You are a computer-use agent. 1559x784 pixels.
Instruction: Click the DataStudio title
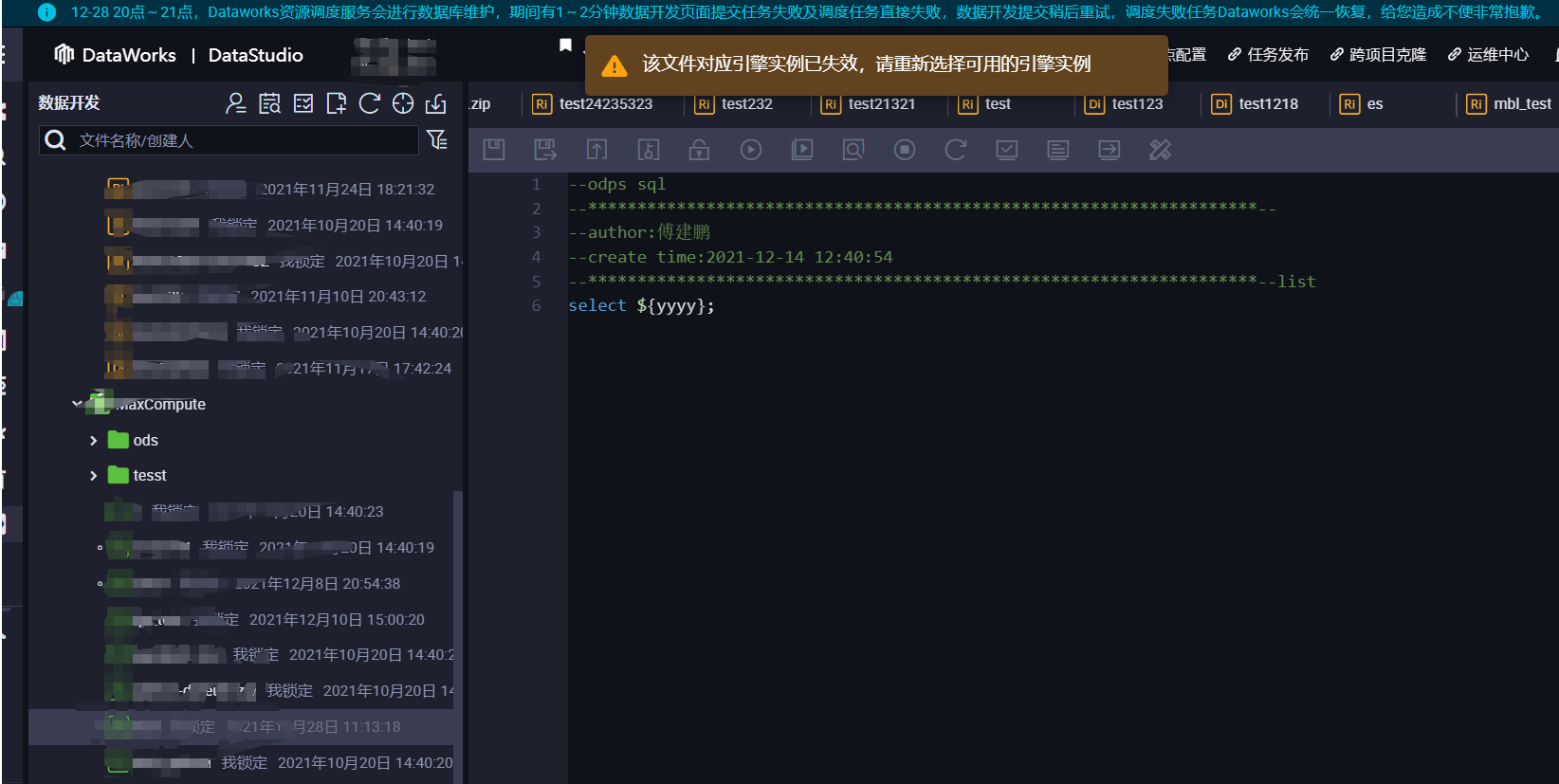256,55
